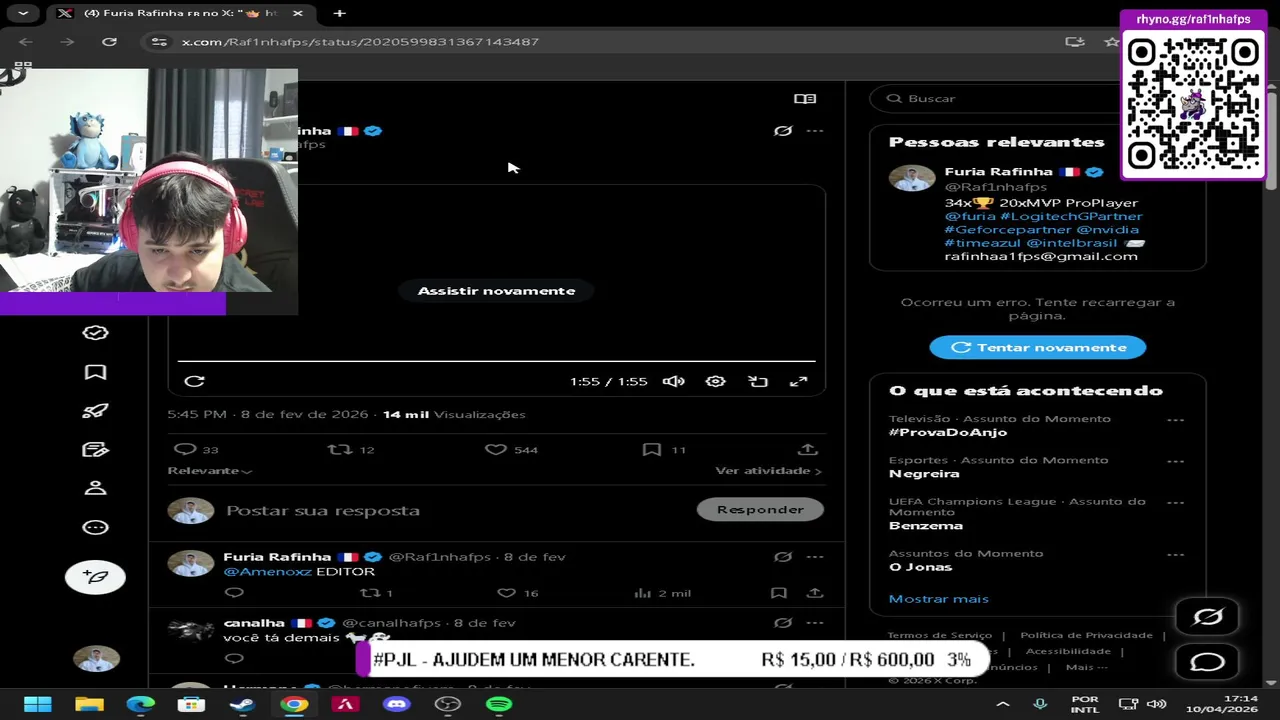Reply to canalha's comment
Viewport: 1280px width, 720px height.
pos(234,658)
